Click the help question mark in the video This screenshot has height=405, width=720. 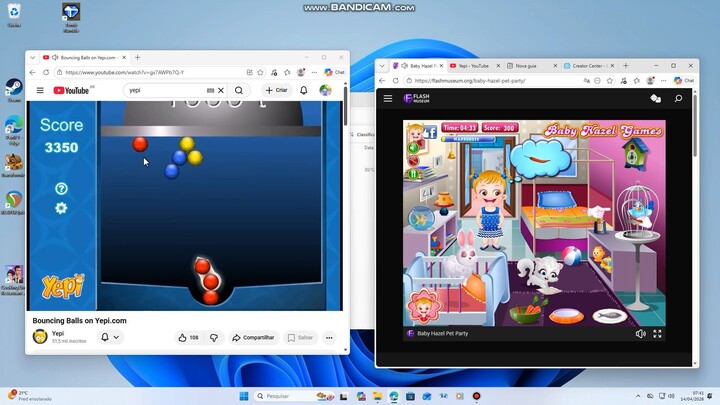pyautogui.click(x=61, y=189)
